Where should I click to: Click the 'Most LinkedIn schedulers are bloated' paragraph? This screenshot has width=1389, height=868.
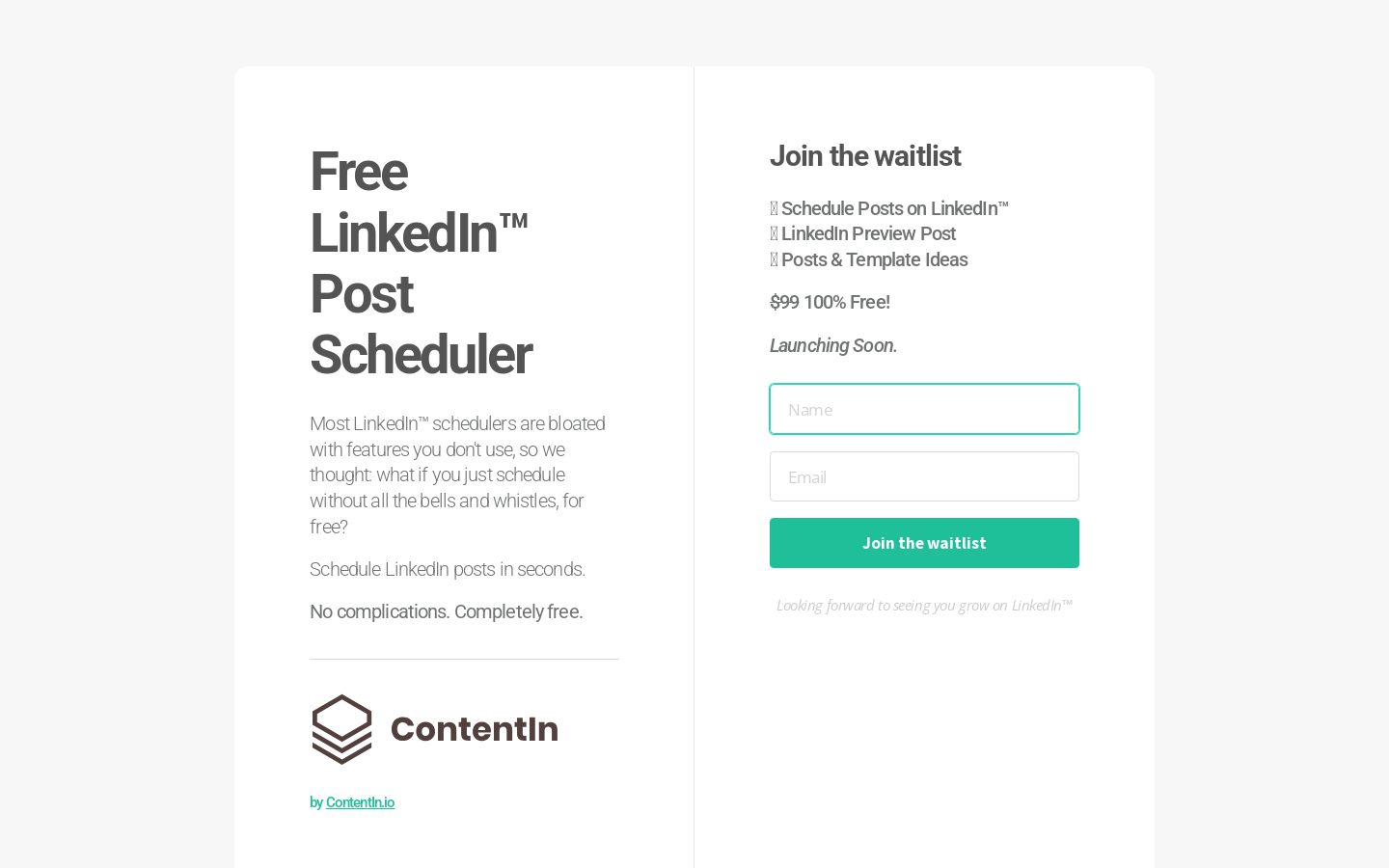coord(458,475)
